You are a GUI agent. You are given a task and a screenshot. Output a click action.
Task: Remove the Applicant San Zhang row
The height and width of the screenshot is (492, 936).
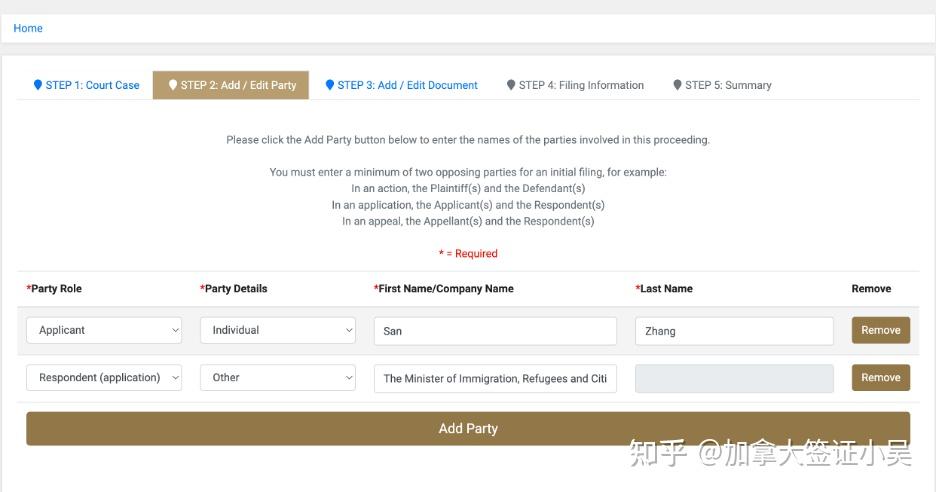click(x=880, y=330)
